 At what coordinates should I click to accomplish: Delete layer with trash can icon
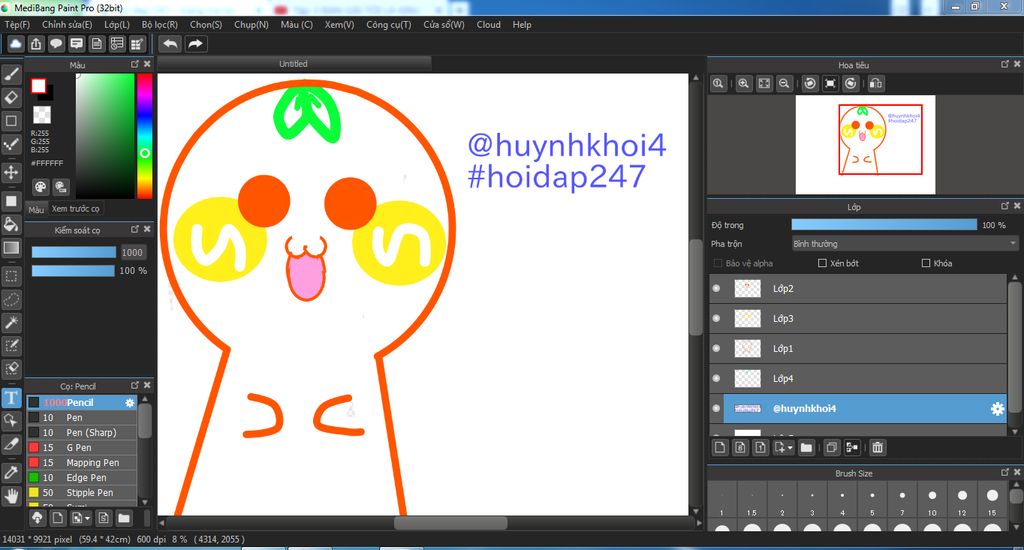pos(877,447)
